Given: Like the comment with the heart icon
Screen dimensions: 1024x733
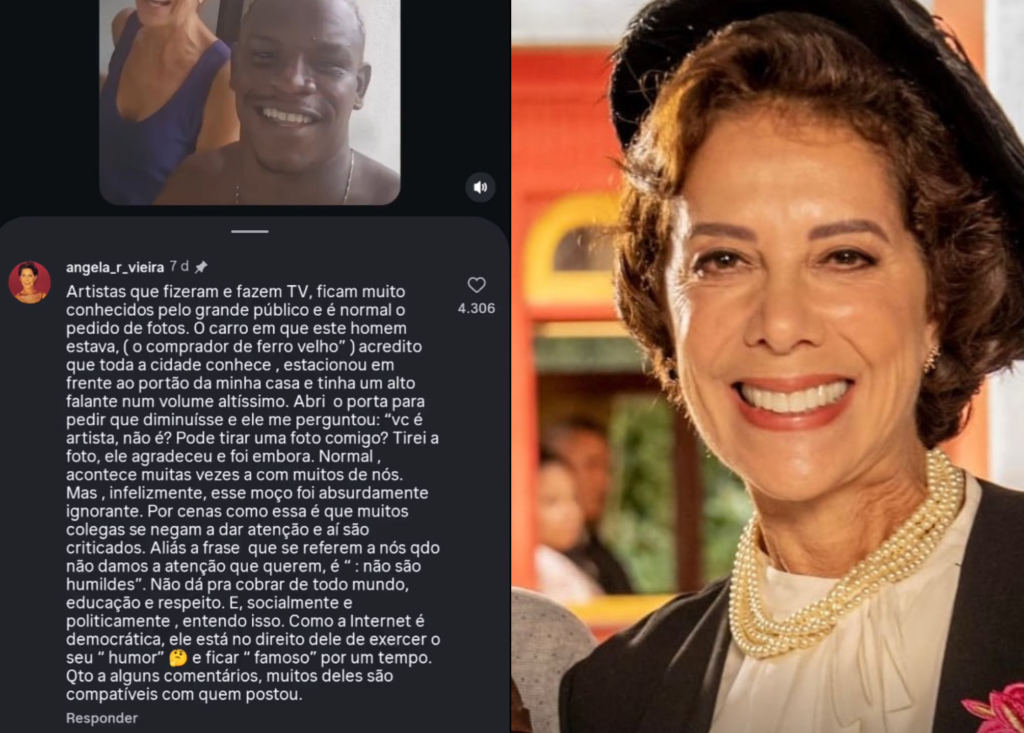Looking at the screenshot, I should tap(477, 285).
